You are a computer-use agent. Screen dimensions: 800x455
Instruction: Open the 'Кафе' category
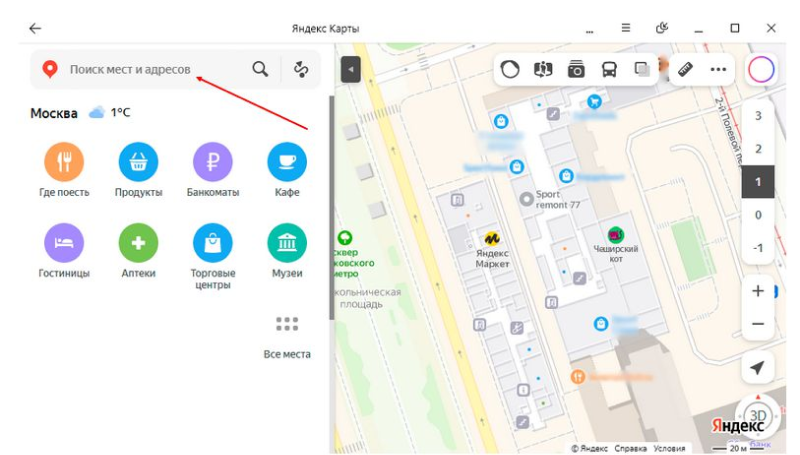click(287, 170)
